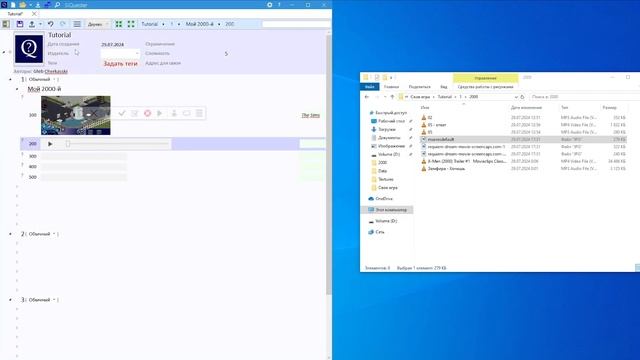Collapse round 1 with its triangle
The height and width of the screenshot is (360, 640).
pos(10,80)
